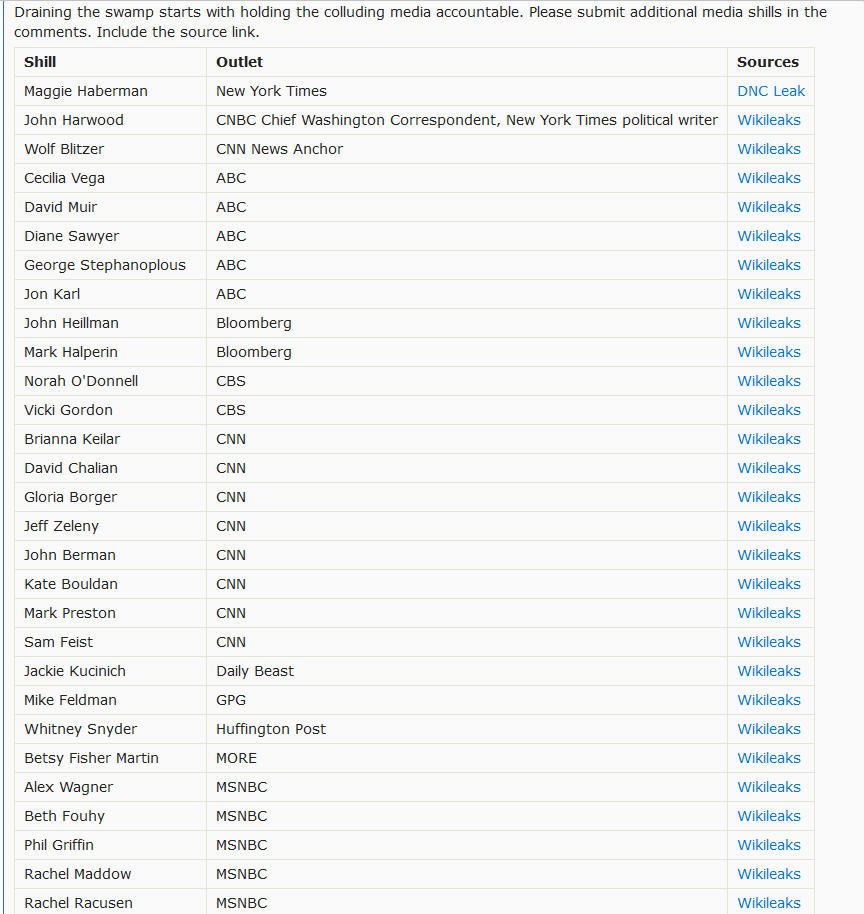Select Bloomberg in Mark Halperin row
The height and width of the screenshot is (914, 864).
254,352
